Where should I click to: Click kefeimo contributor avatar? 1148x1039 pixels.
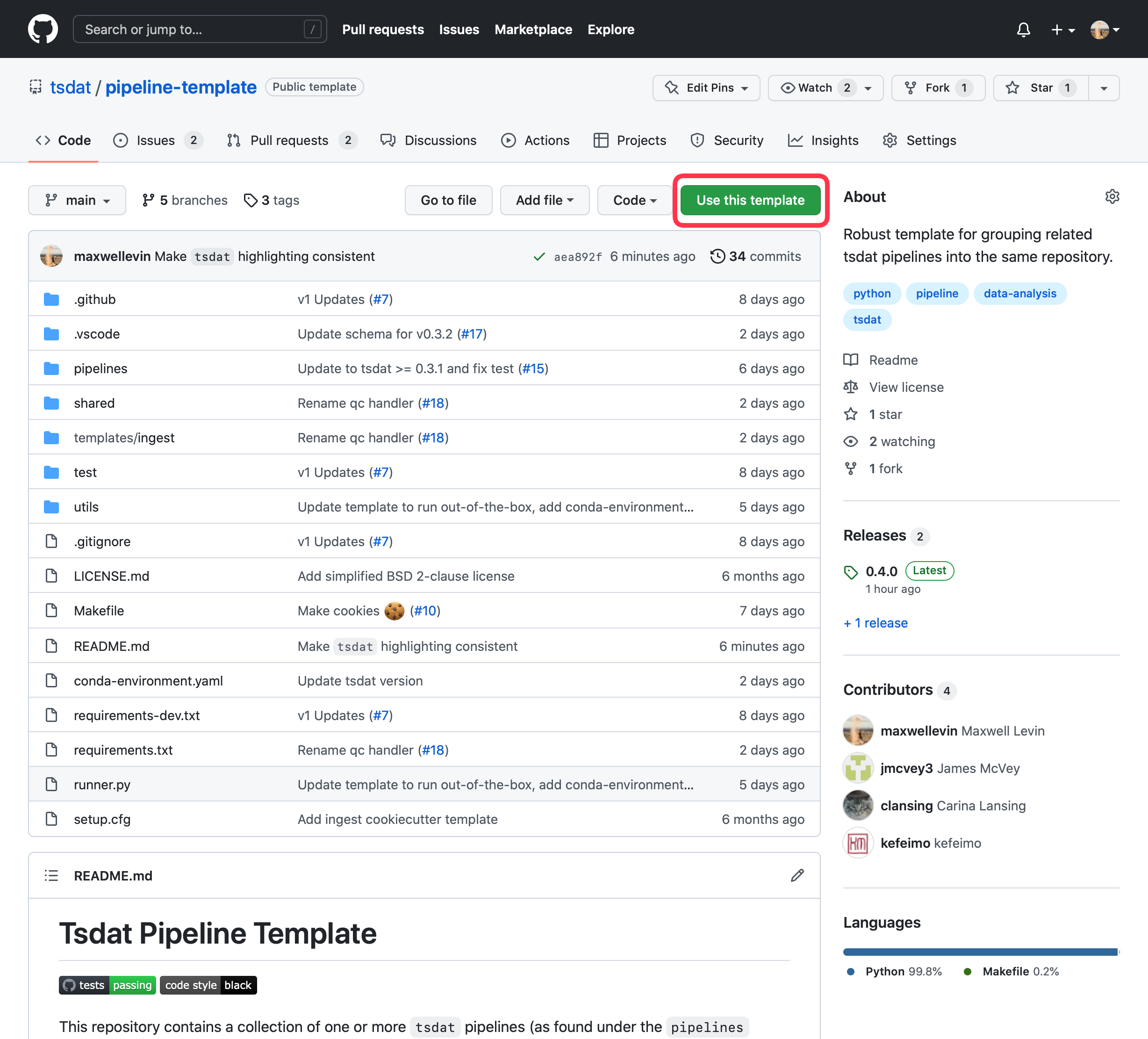click(x=858, y=843)
